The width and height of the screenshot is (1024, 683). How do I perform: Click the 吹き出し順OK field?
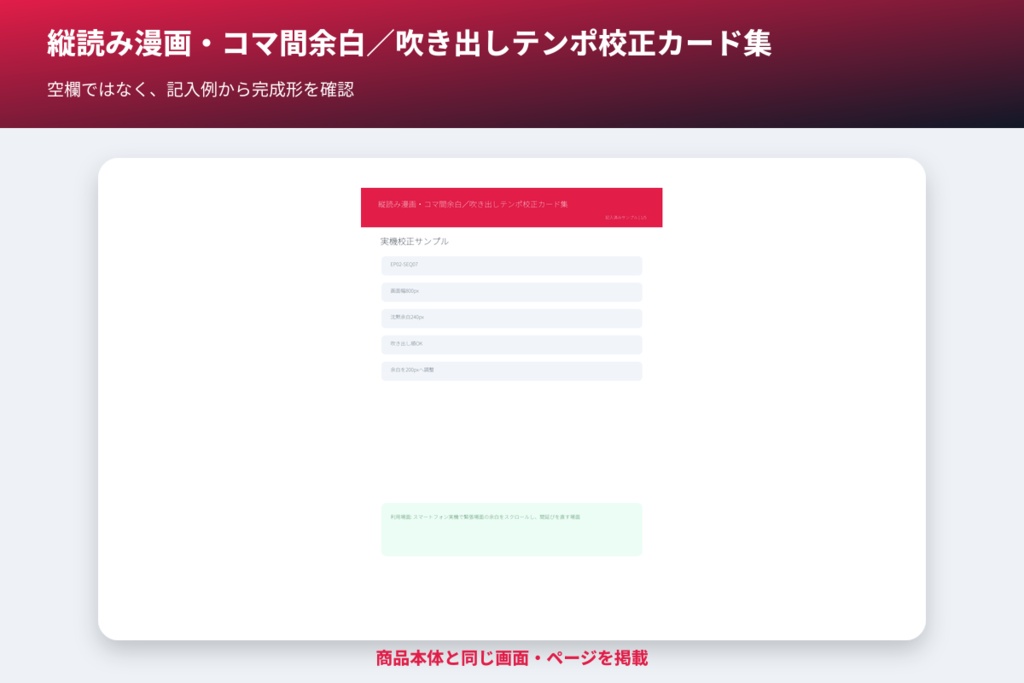[x=511, y=344]
